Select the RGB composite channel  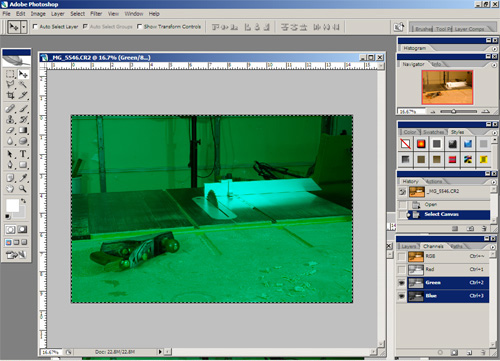pyautogui.click(x=443, y=256)
